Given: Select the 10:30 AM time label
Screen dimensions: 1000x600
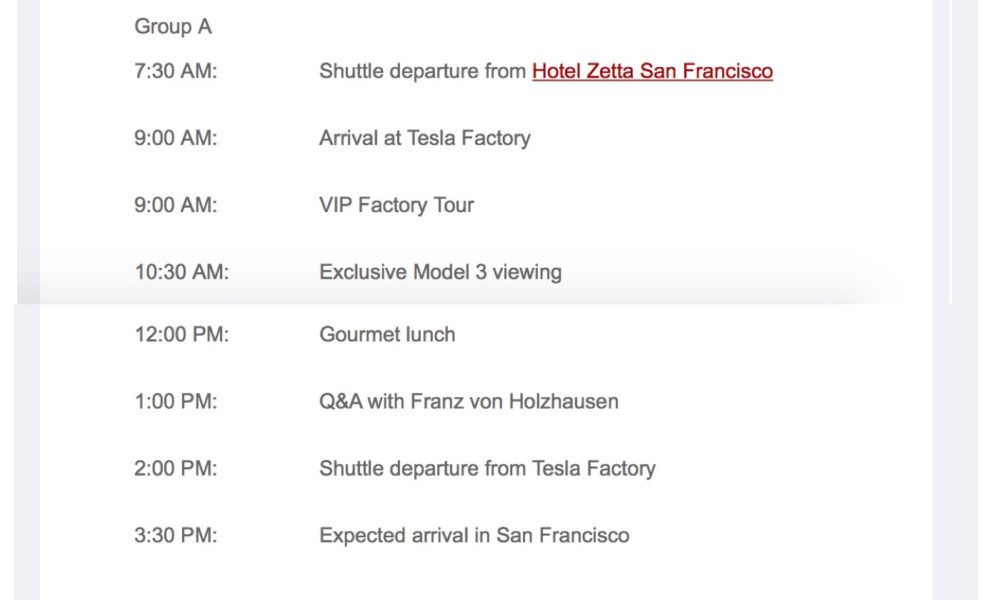Looking at the screenshot, I should [x=181, y=272].
